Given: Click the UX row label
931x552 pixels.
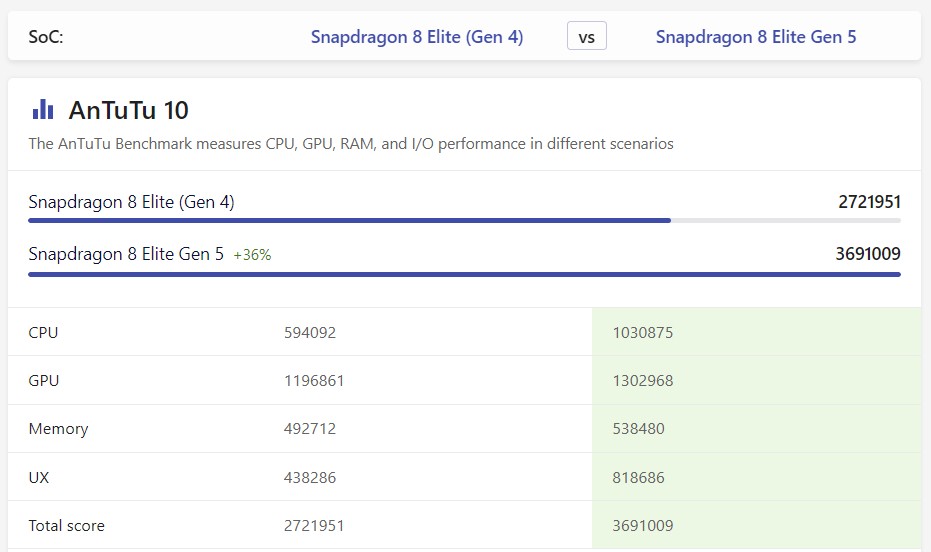Looking at the screenshot, I should pos(39,477).
